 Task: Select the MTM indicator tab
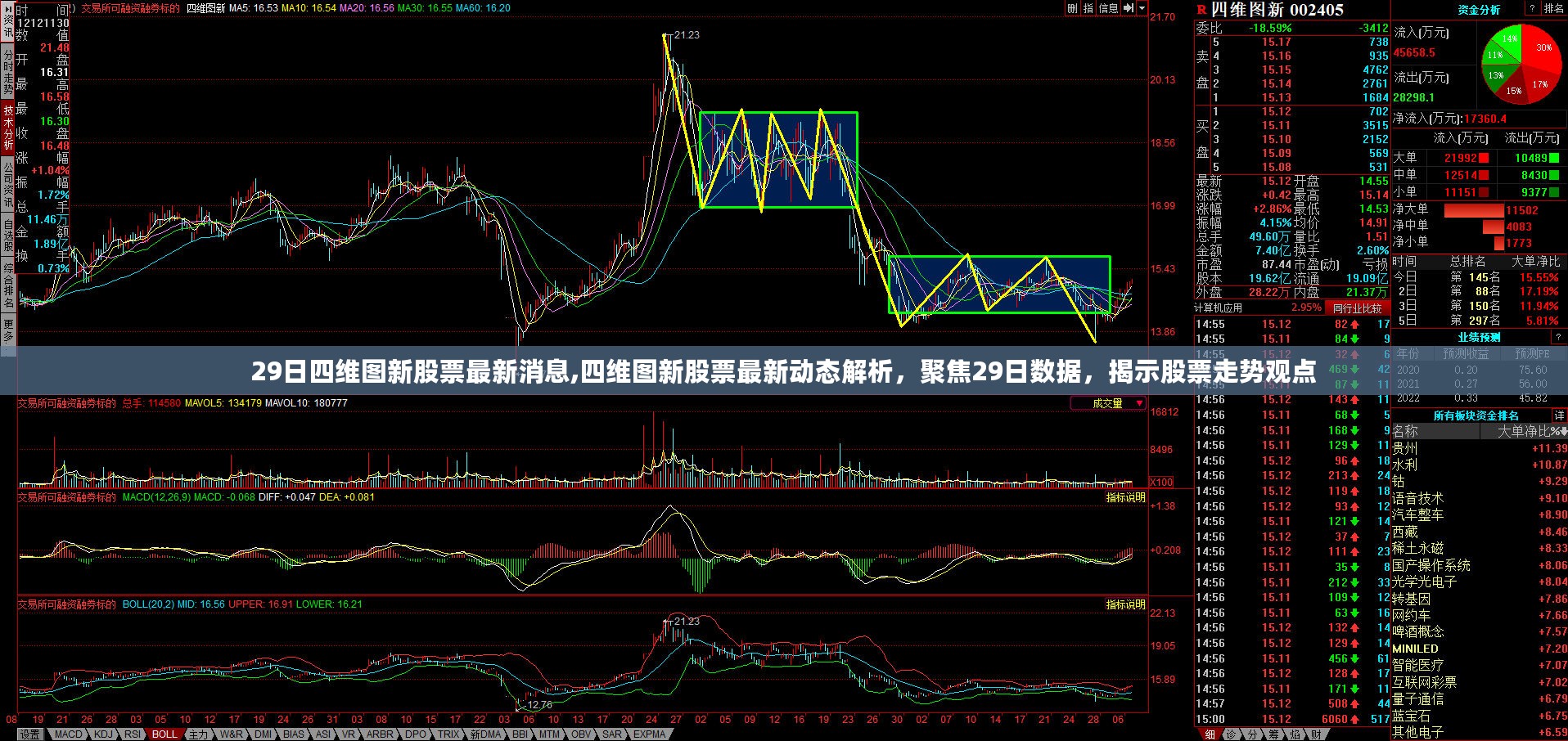550,734
